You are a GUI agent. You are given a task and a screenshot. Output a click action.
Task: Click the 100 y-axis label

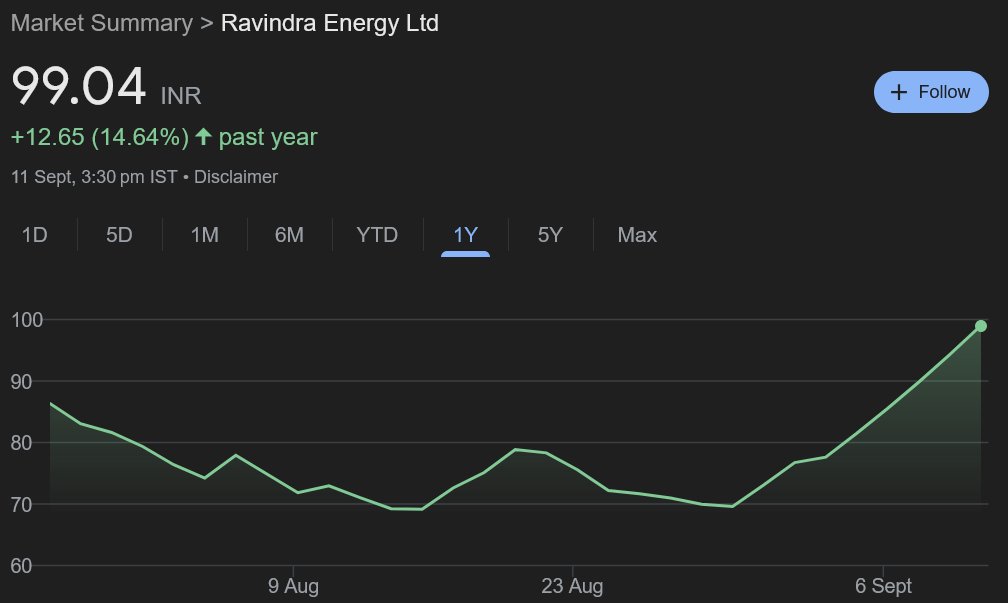coord(27,320)
